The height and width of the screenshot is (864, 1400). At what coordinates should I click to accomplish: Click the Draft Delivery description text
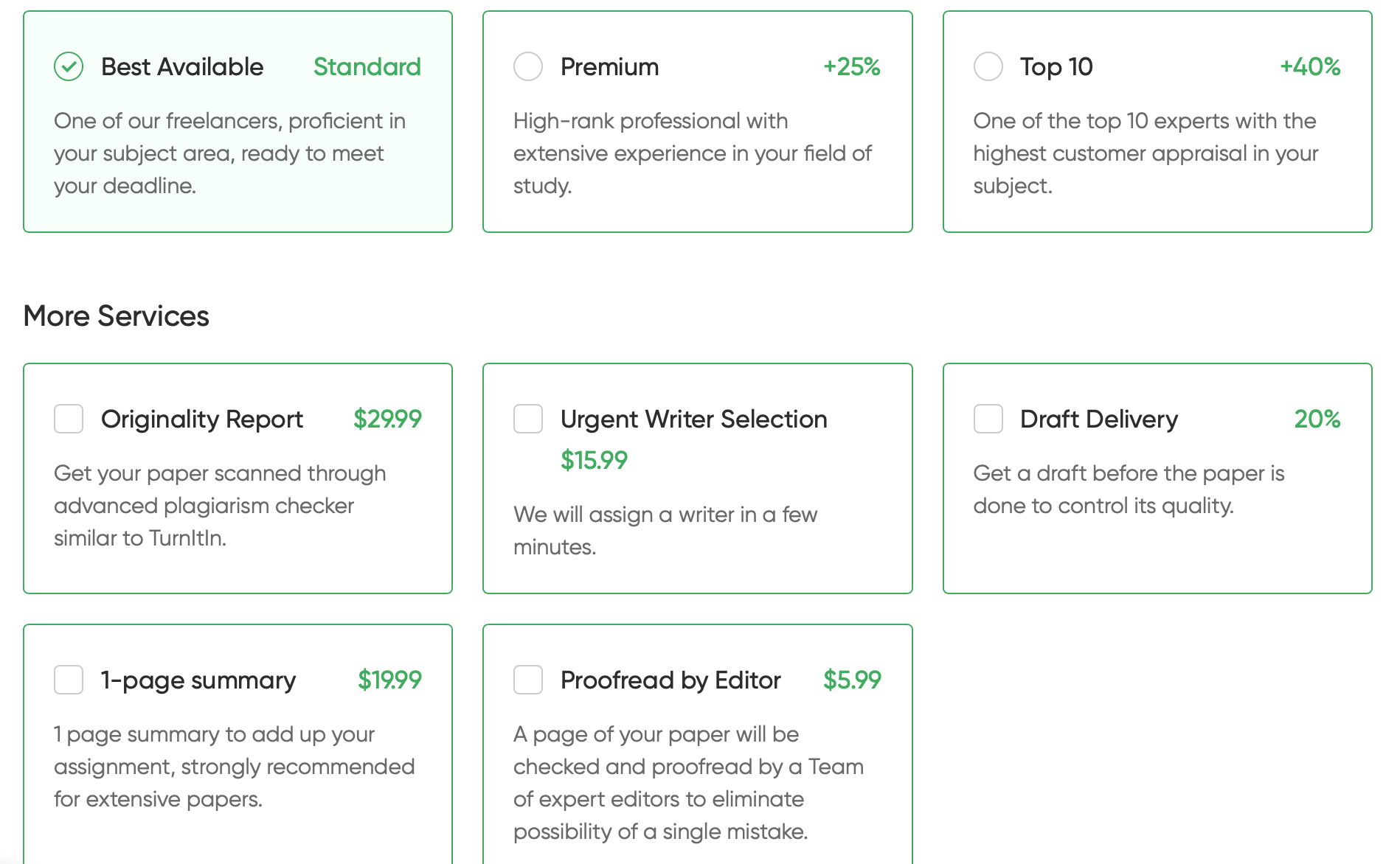point(1129,490)
